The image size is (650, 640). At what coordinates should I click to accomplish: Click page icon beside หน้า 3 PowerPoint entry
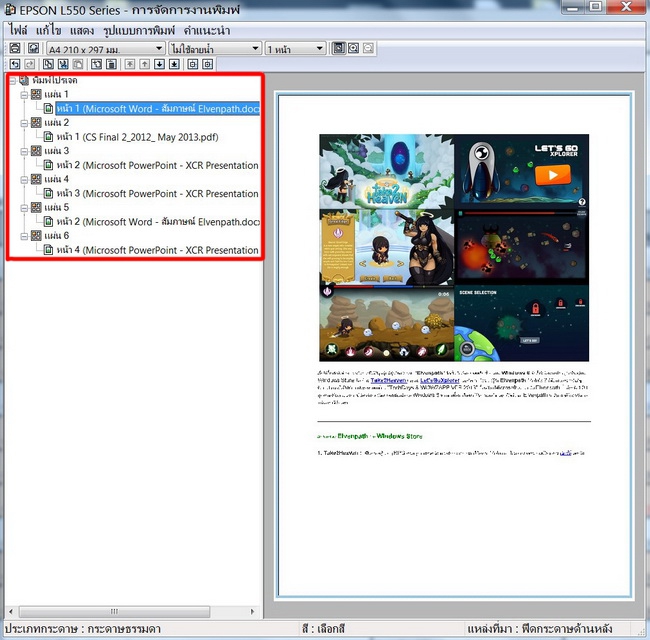tap(49, 194)
